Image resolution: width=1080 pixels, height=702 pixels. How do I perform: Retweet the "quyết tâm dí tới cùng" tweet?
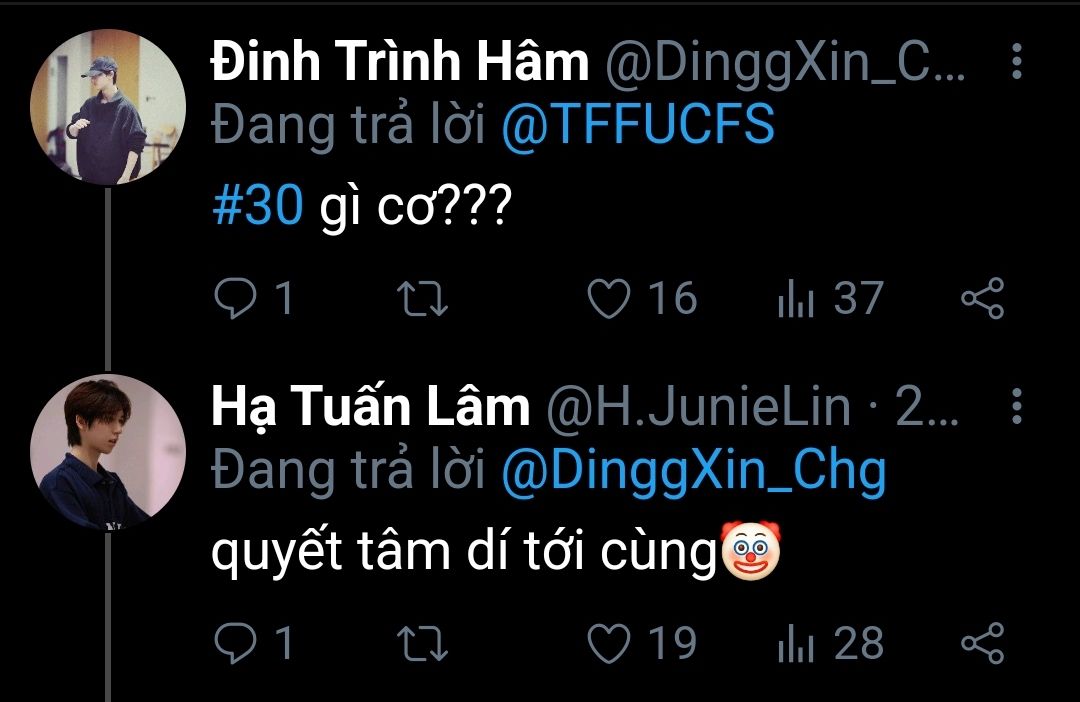coord(423,643)
